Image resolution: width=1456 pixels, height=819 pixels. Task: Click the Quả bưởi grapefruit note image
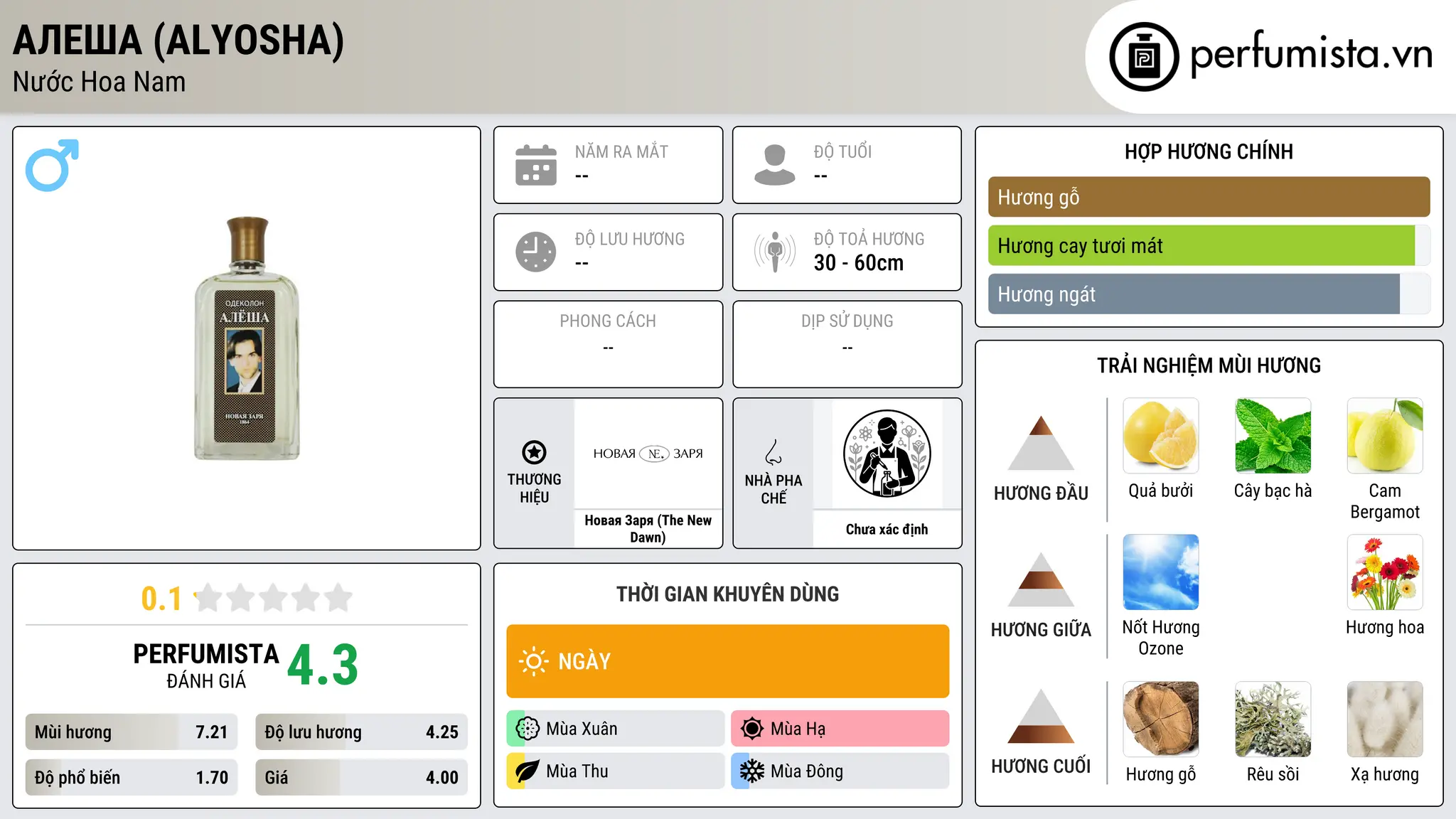pos(1161,436)
